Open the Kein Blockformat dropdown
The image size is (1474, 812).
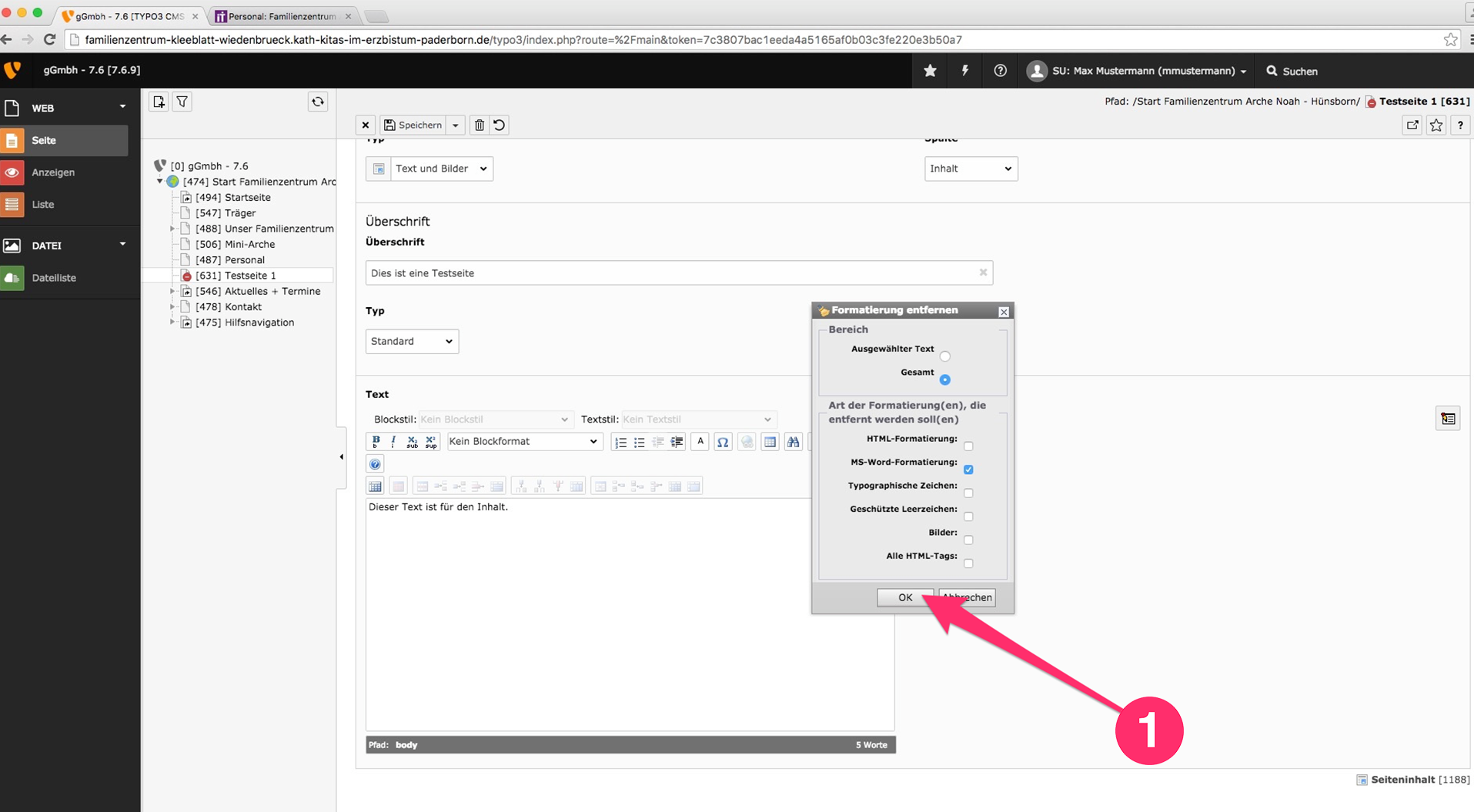coord(523,441)
